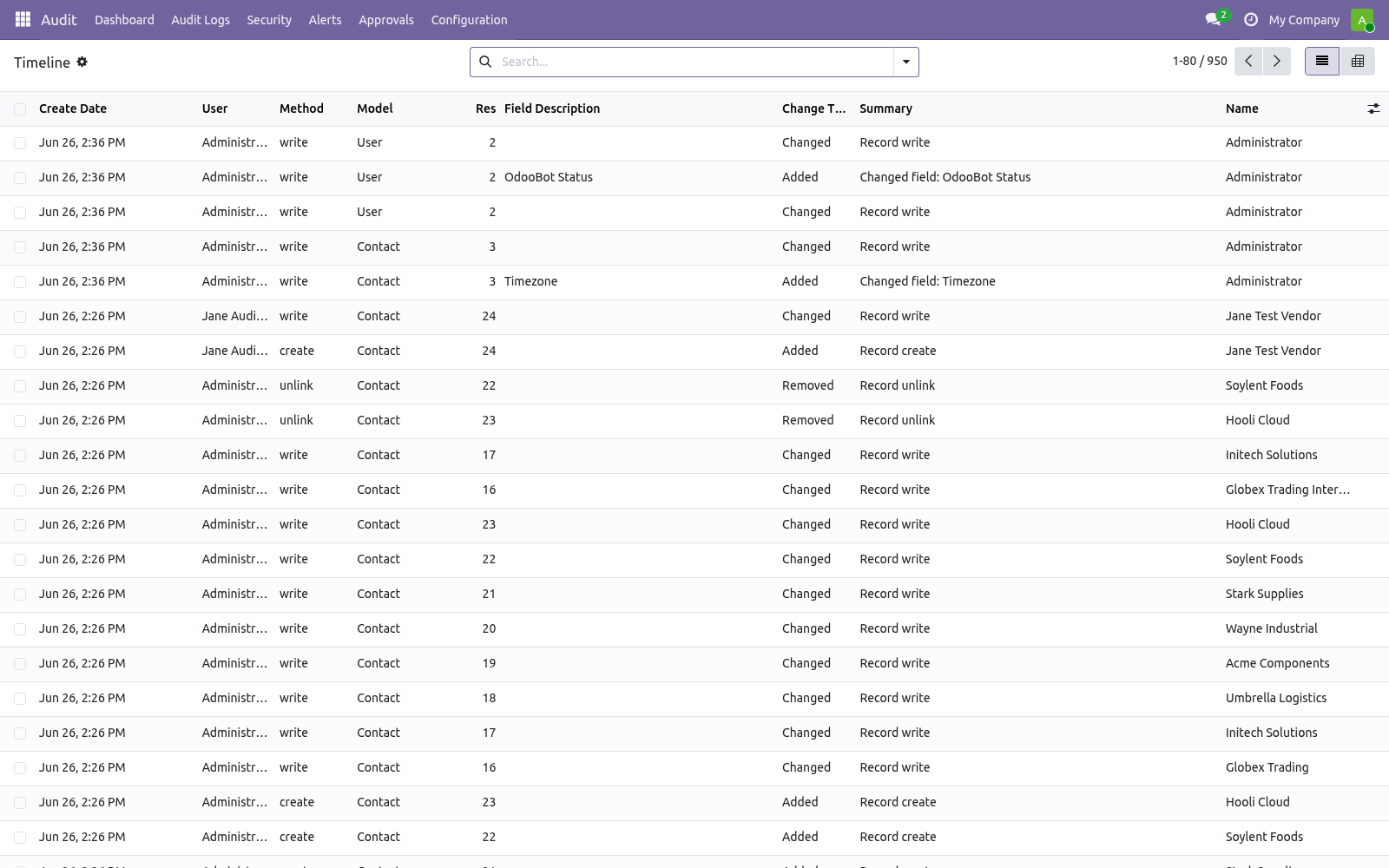Viewport: 1389px width, 868px height.
Task: Sort by Summary column header
Action: point(885,108)
